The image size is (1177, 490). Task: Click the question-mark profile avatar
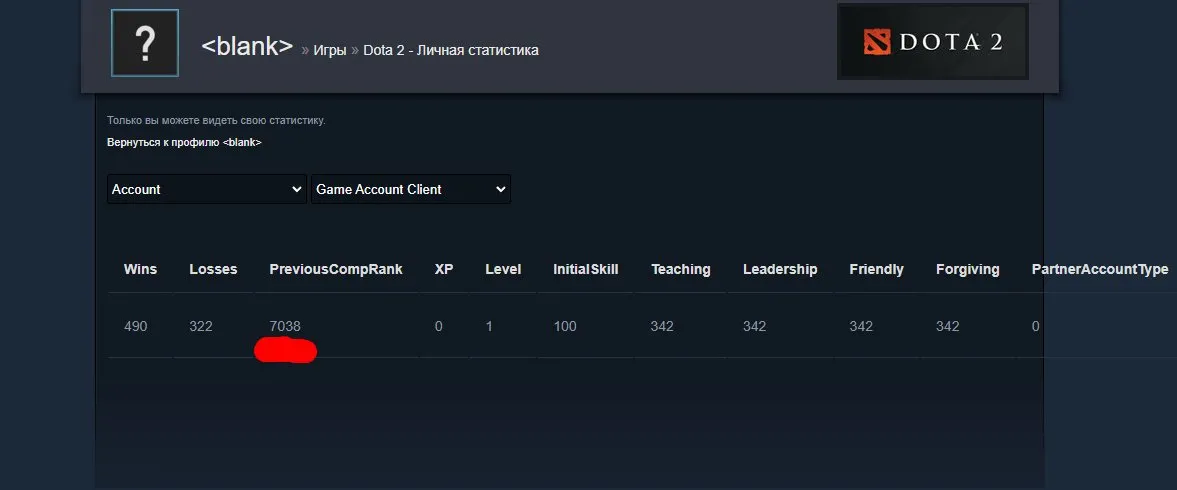(145, 44)
